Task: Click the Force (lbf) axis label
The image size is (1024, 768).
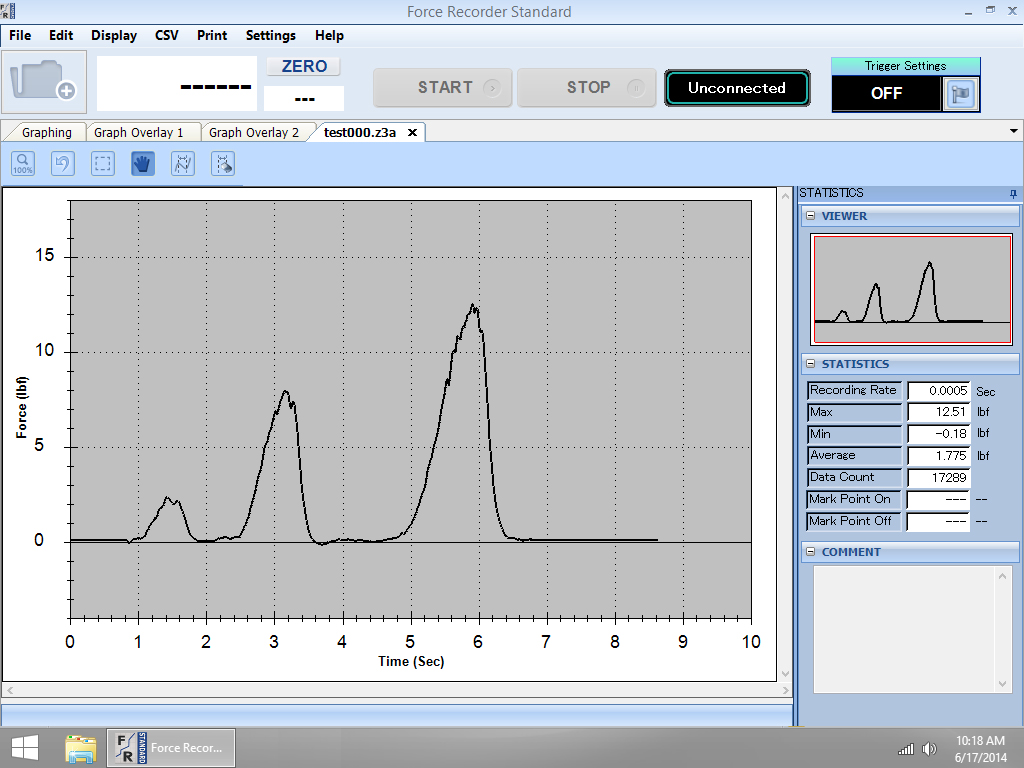Action: coord(22,407)
